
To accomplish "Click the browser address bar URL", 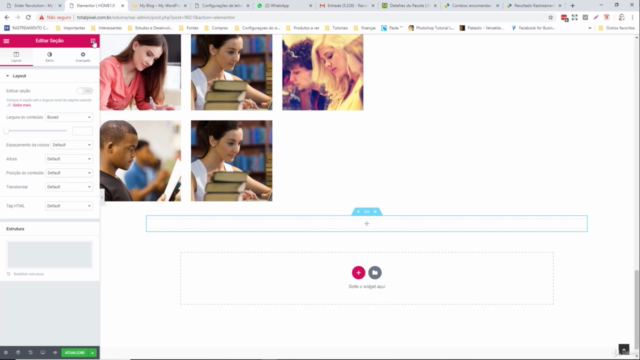I will 156,18.
